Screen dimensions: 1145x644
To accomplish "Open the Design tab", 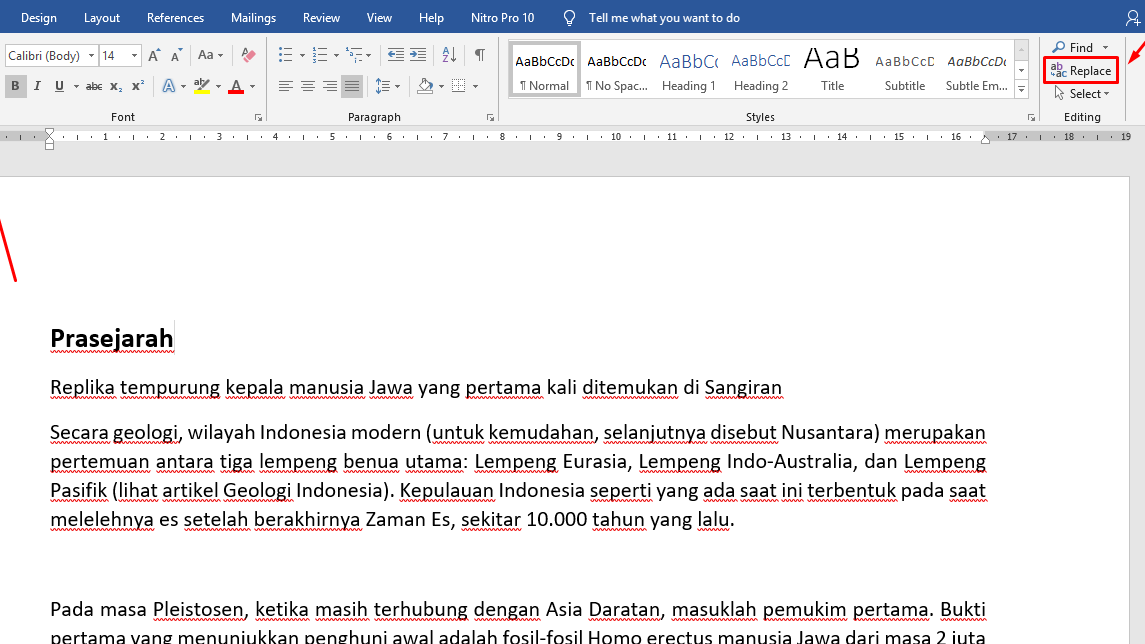I will (39, 18).
